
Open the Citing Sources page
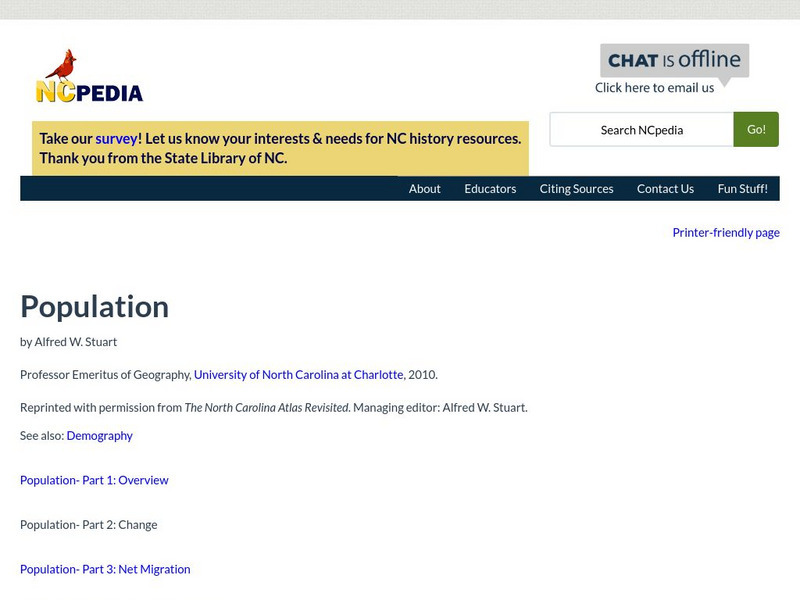point(576,188)
